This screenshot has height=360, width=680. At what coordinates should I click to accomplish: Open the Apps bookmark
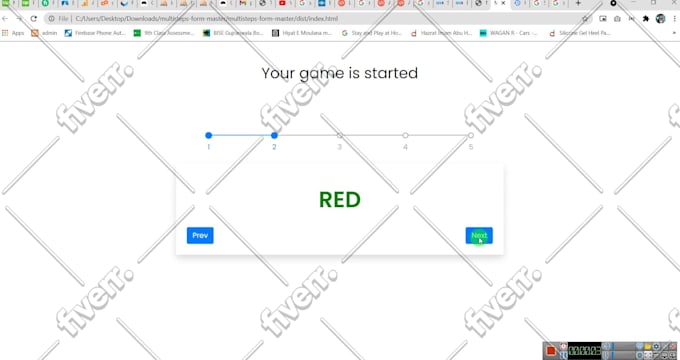(13, 33)
